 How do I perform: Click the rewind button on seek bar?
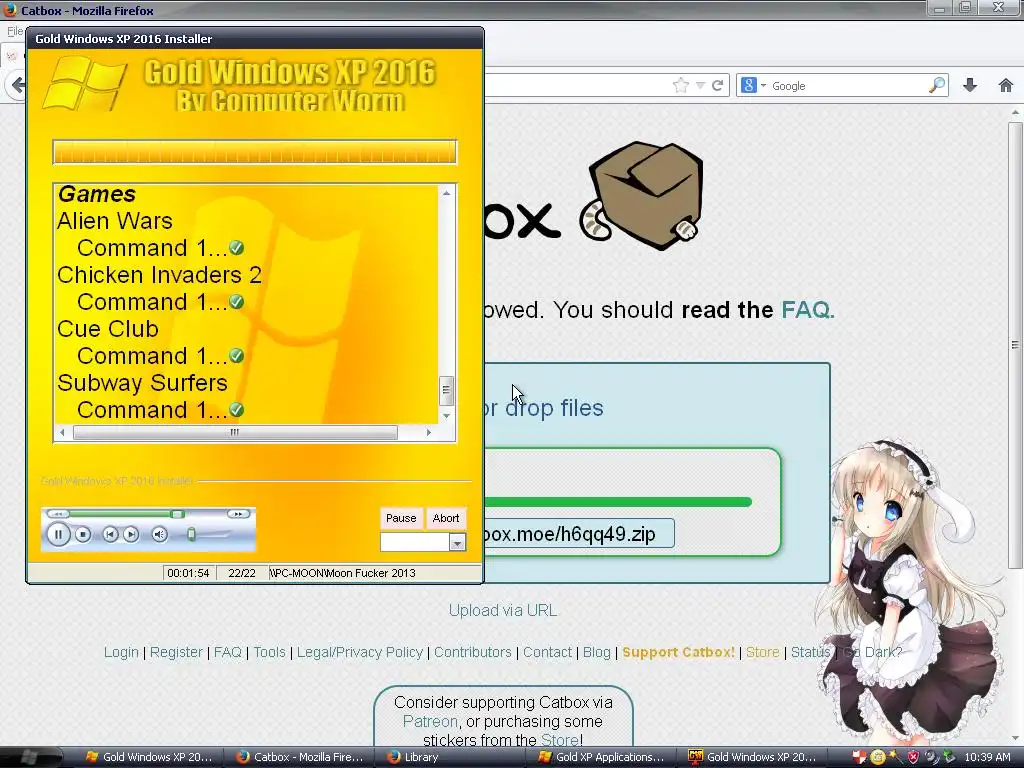[57, 514]
